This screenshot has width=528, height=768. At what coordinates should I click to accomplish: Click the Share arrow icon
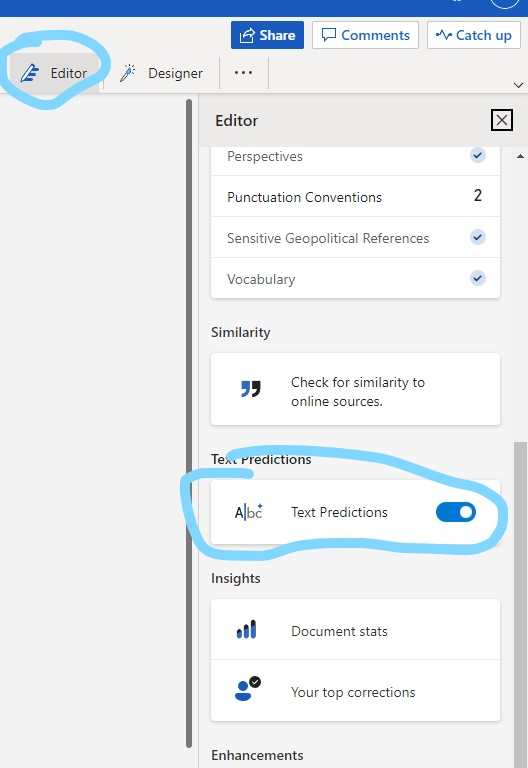[247, 35]
